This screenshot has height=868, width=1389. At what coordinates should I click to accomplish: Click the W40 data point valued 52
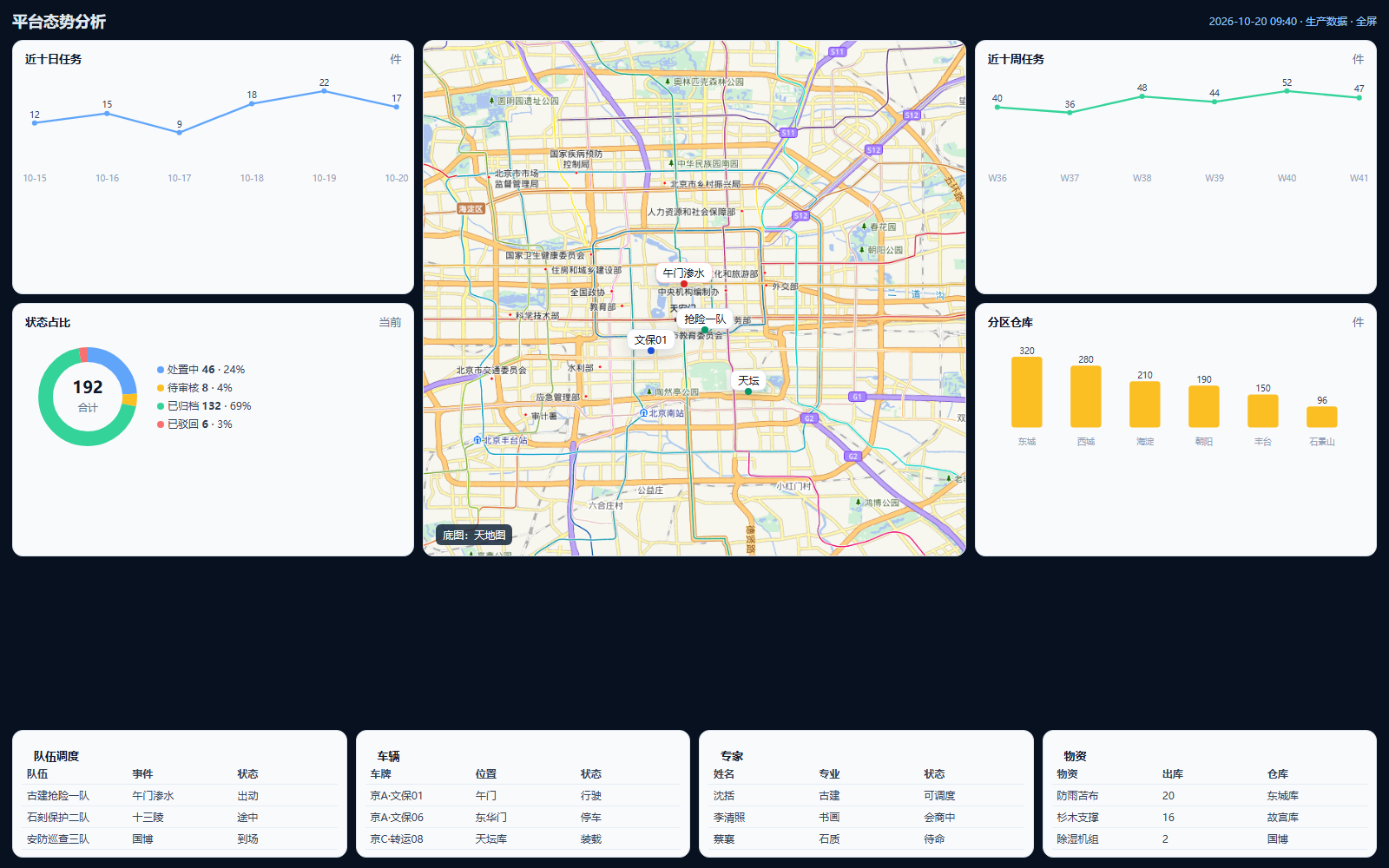click(x=1287, y=91)
